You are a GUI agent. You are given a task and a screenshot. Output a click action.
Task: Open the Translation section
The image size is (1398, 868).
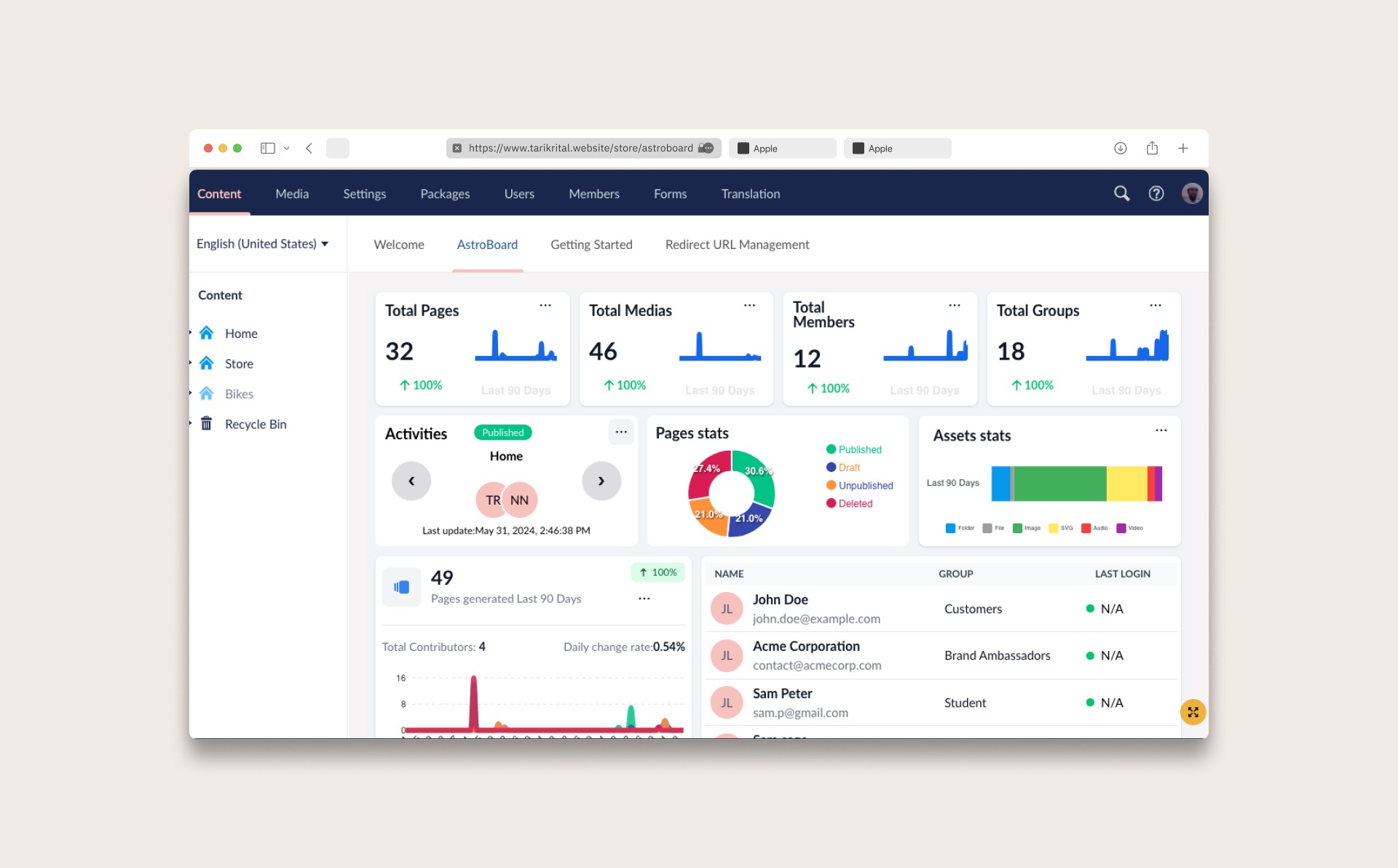tap(751, 194)
